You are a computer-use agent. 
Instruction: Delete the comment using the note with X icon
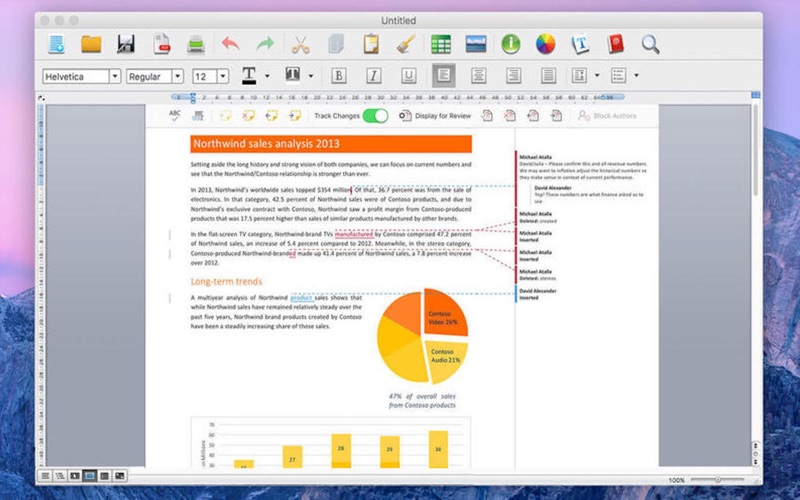(248, 116)
